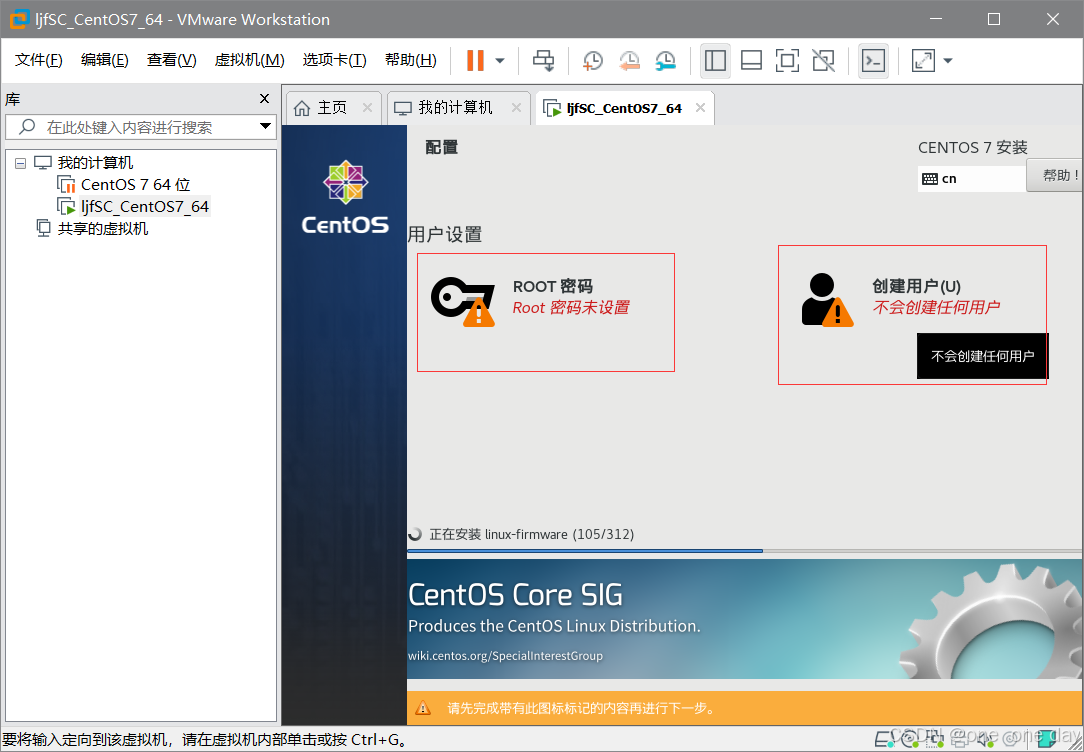Click the 帮助 button in the installer

click(x=1056, y=176)
